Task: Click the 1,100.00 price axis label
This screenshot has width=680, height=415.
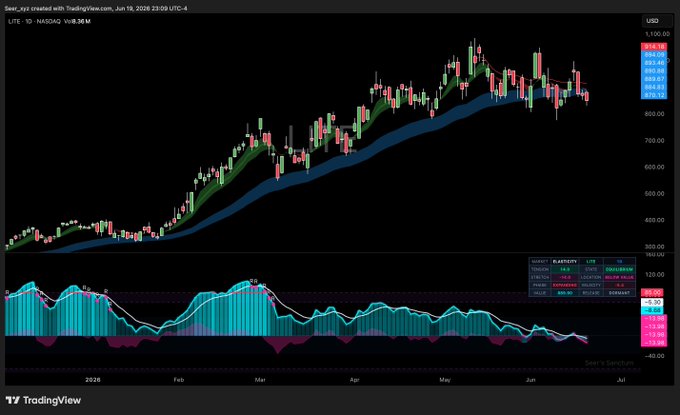Action: tap(657, 34)
